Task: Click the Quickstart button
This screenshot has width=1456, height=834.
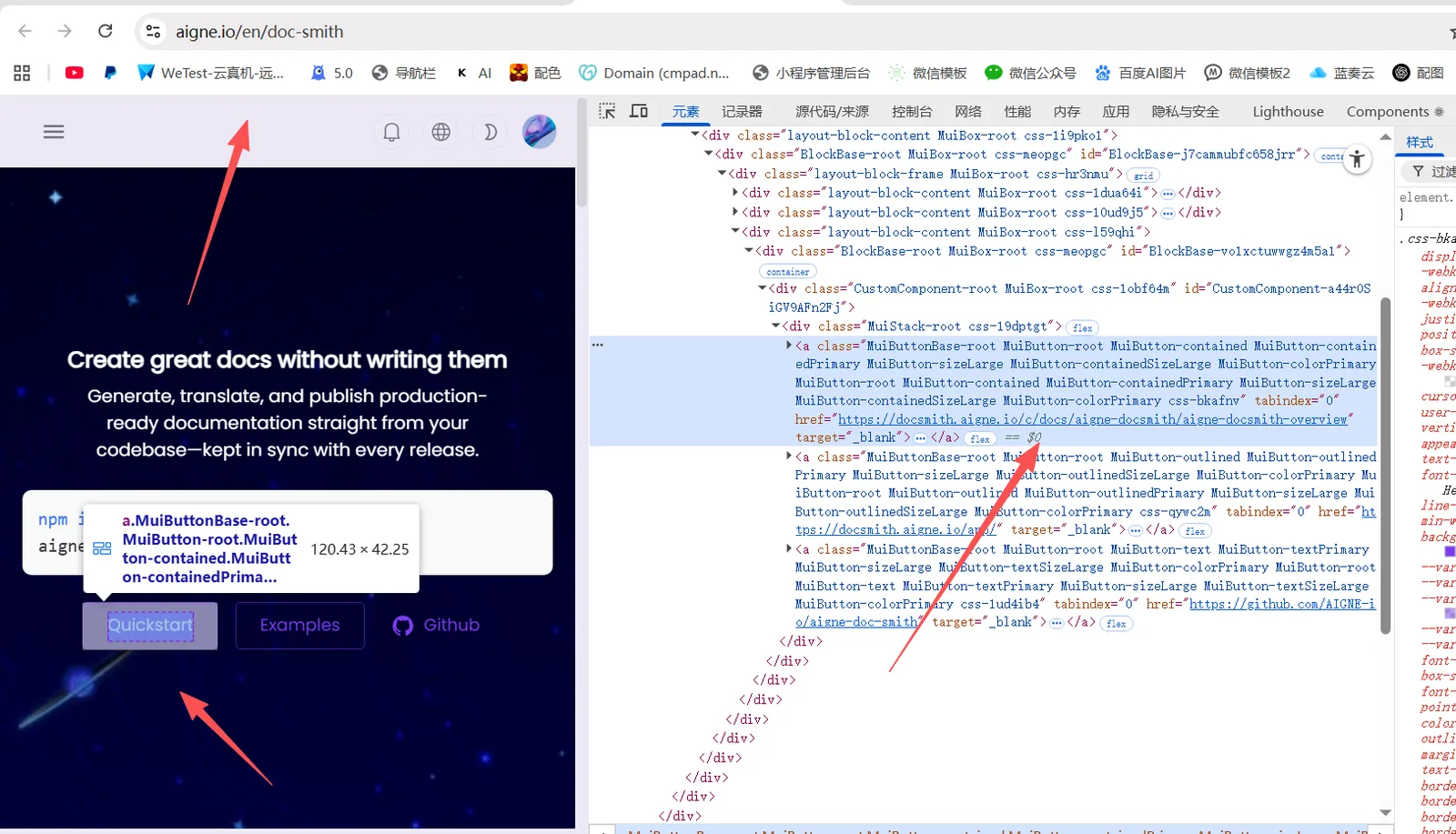Action: pos(150,626)
